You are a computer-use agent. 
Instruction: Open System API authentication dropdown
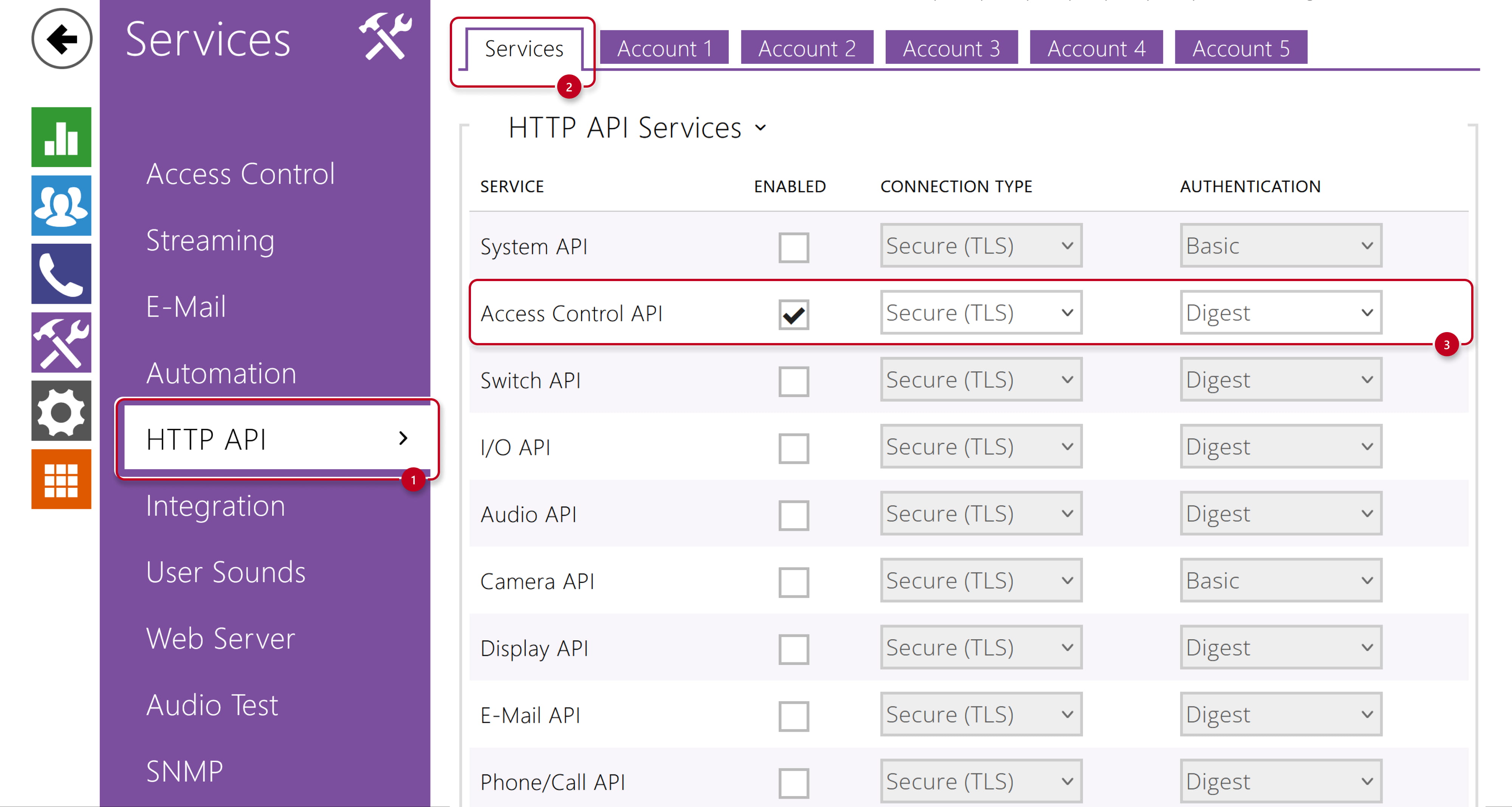1281,245
